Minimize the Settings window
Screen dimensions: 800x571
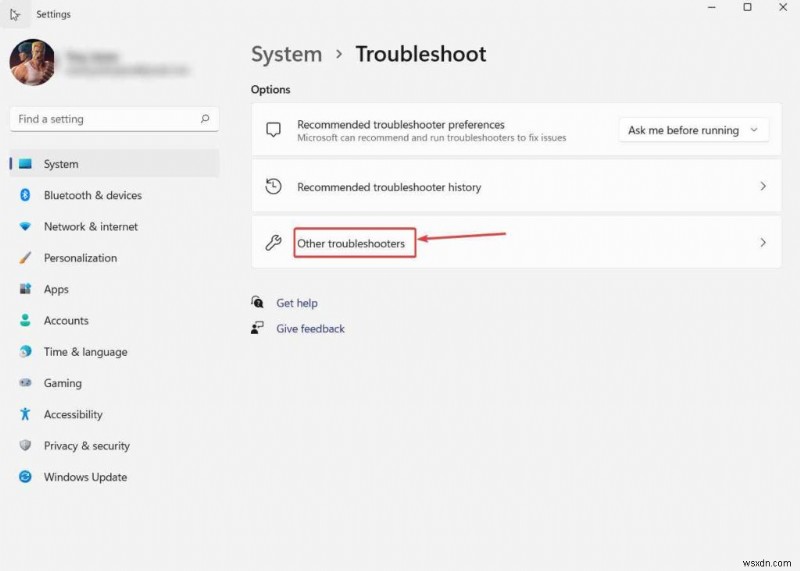click(712, 7)
